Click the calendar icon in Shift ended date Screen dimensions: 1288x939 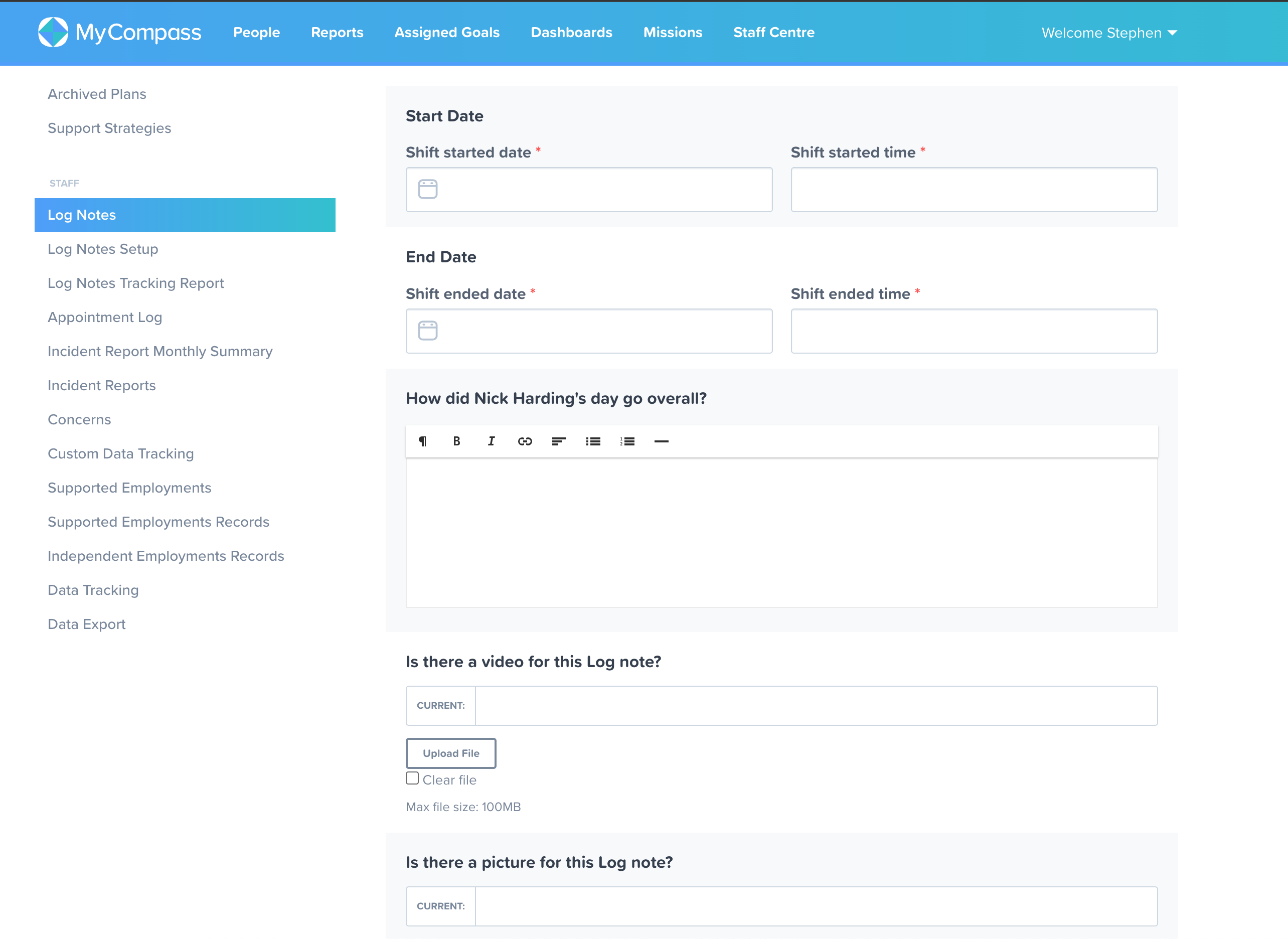click(x=427, y=330)
